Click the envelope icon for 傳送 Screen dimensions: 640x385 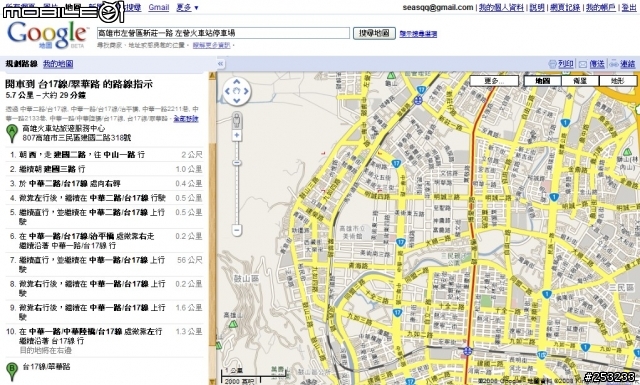583,64
